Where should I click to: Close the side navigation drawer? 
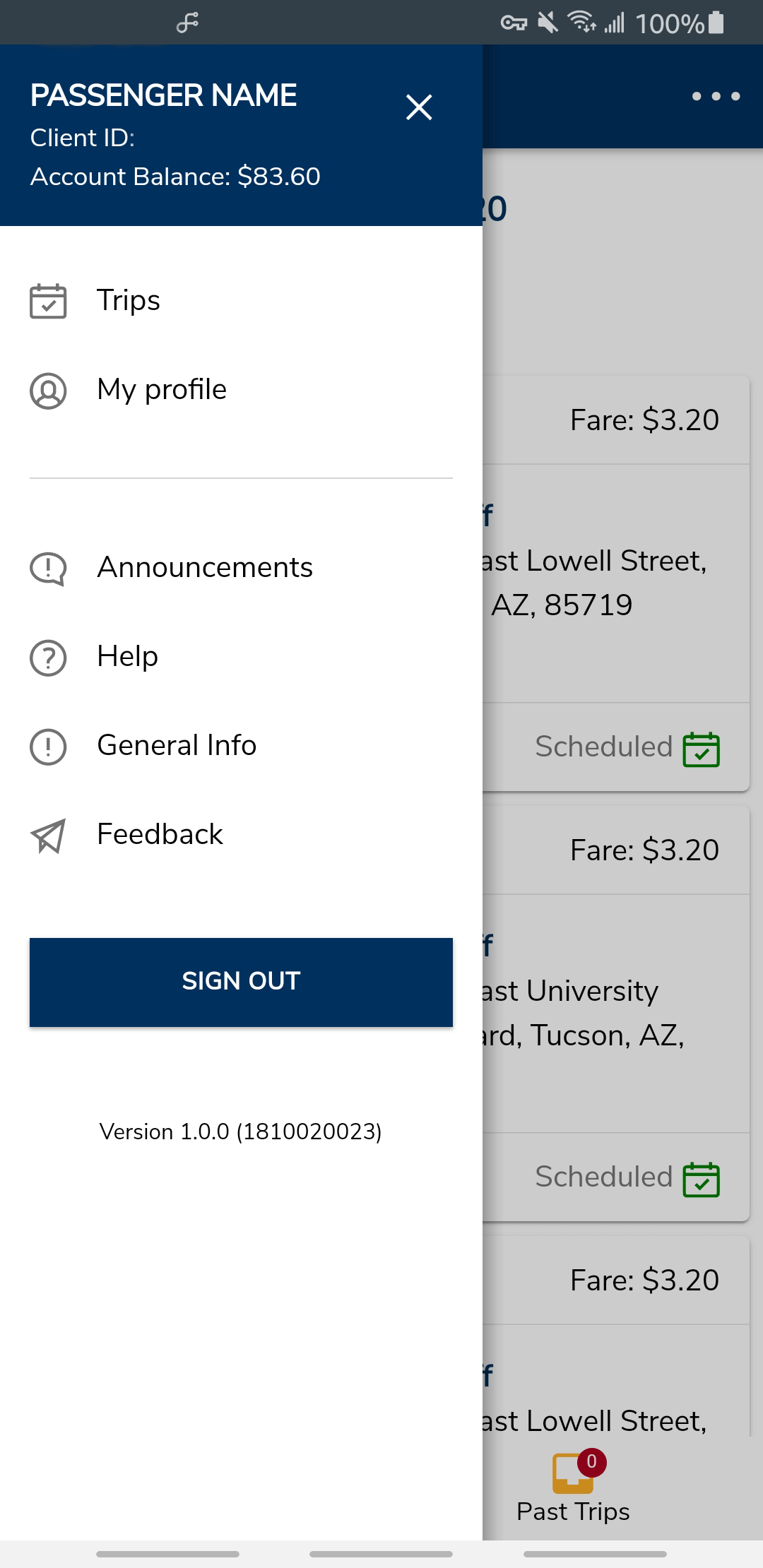pyautogui.click(x=419, y=107)
